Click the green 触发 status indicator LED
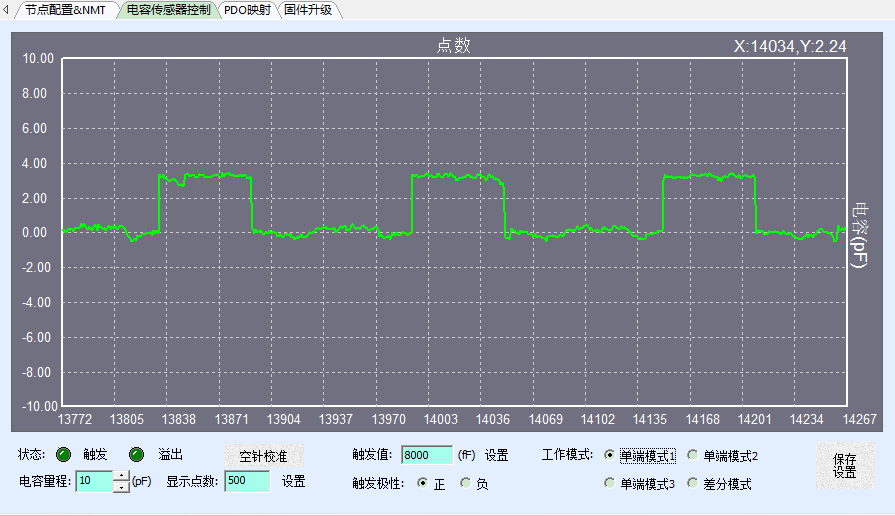Screen dimensions: 895x516 tap(64, 454)
